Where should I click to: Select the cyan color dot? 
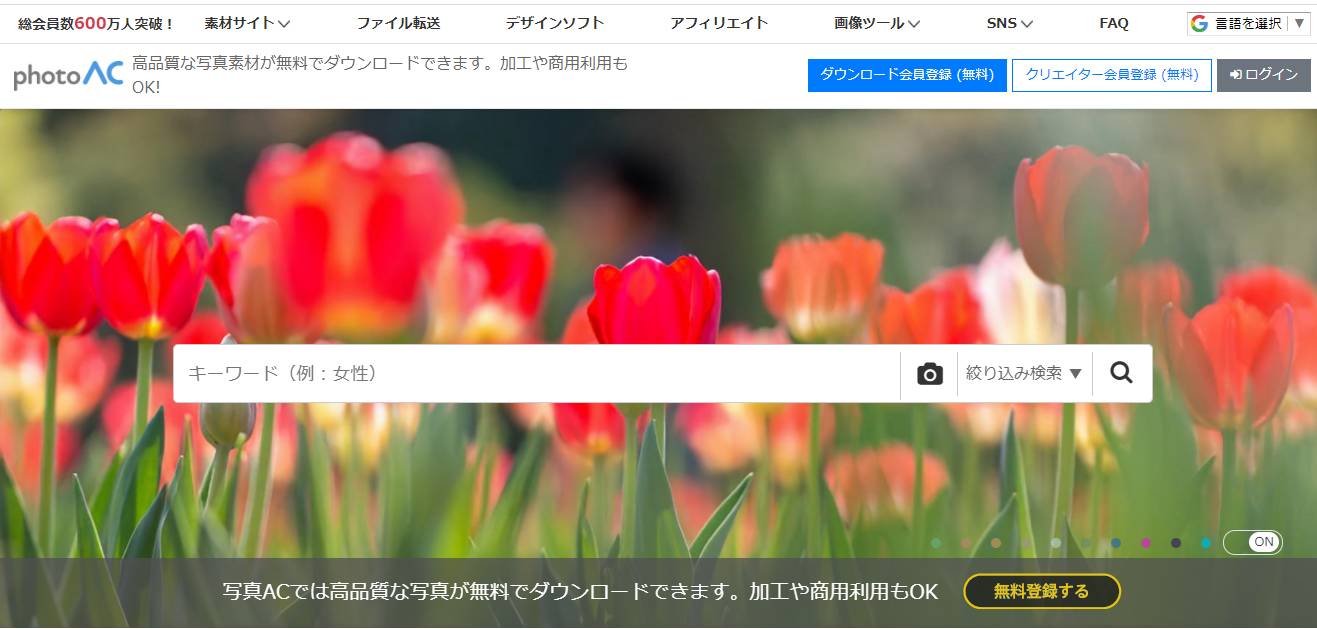[1206, 543]
